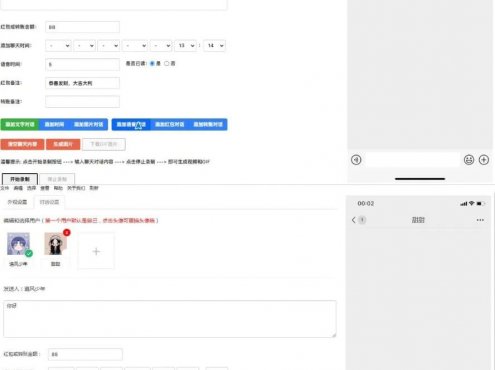Click the 00:02 time in phone status bar
The width and height of the screenshot is (495, 370).
coord(366,203)
